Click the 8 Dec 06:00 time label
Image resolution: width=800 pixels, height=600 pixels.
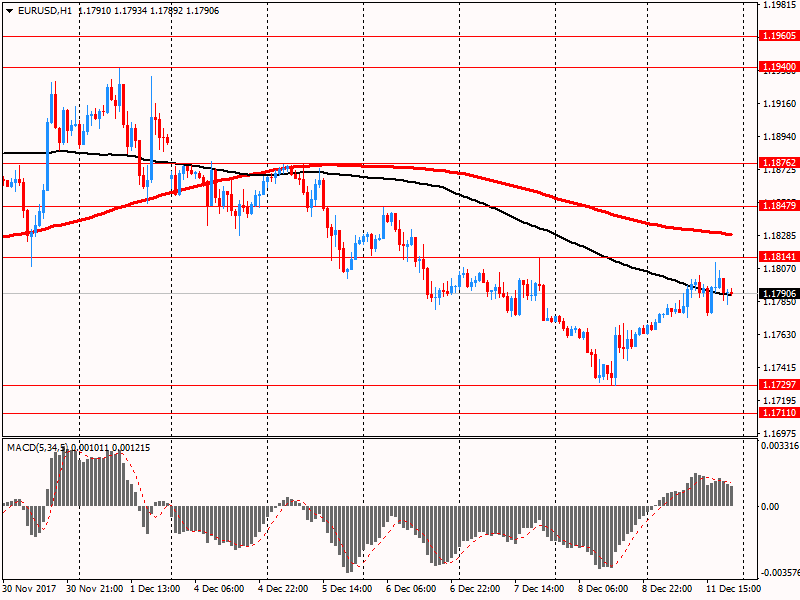[x=603, y=589]
